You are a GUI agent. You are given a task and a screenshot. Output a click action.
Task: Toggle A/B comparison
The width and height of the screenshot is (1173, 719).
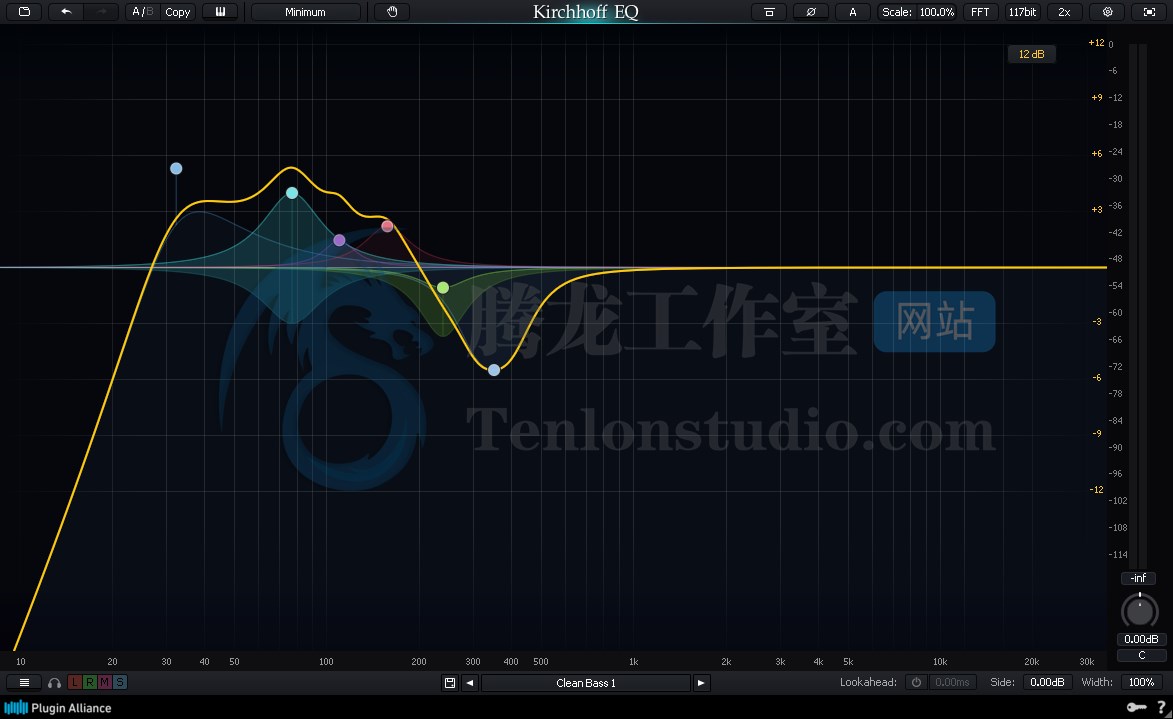point(142,12)
